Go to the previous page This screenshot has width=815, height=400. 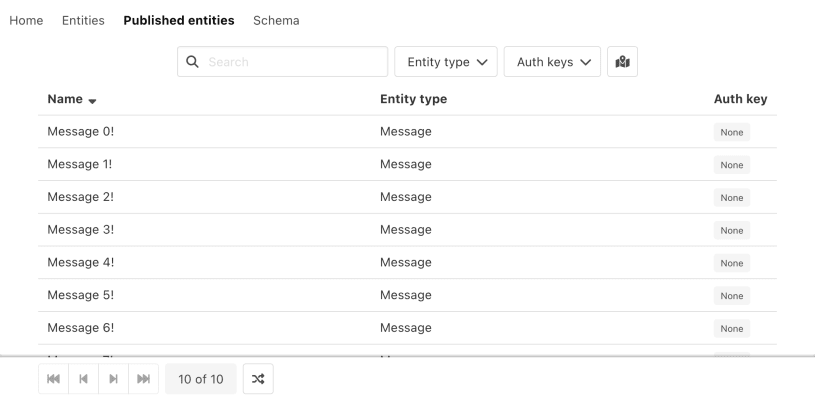tap(83, 379)
